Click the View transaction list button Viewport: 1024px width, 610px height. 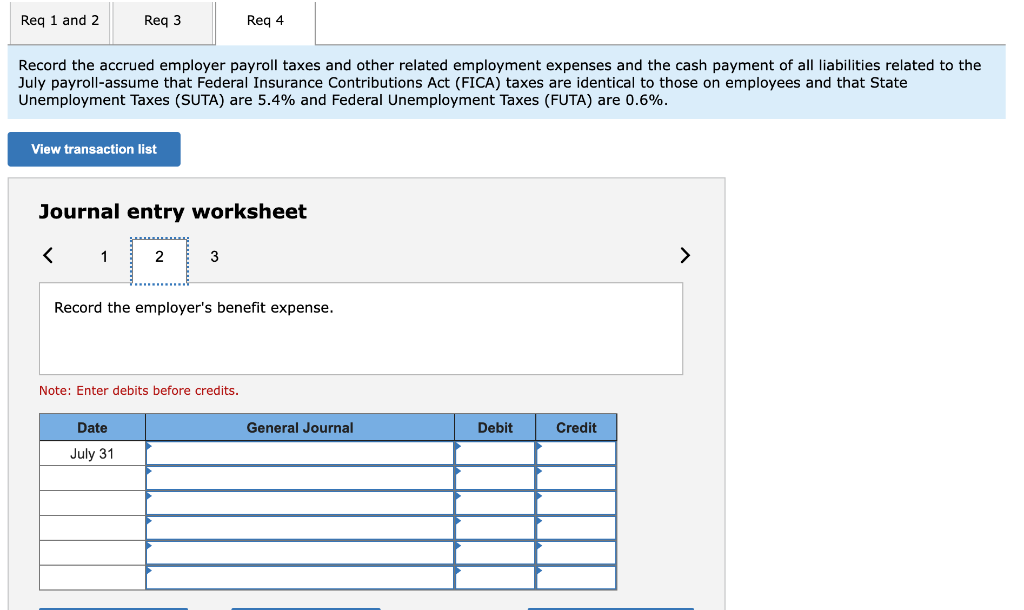click(94, 149)
